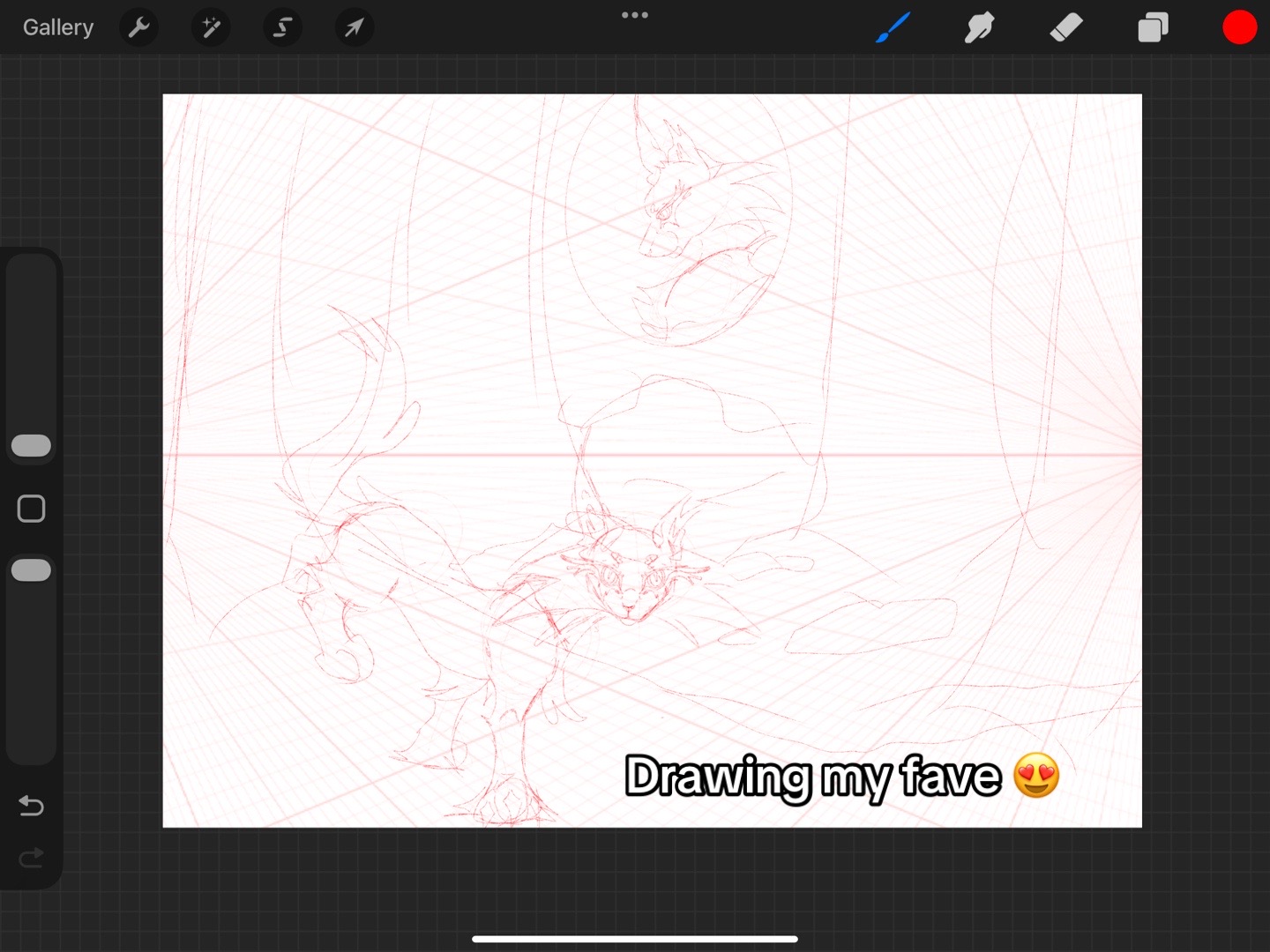
Task: Return to the Gallery
Action: pyautogui.click(x=58, y=27)
